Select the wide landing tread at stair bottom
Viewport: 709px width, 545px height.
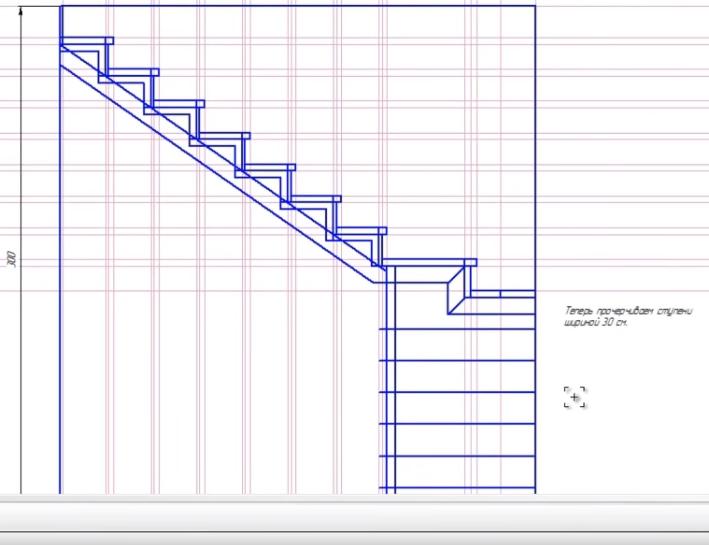click(428, 263)
